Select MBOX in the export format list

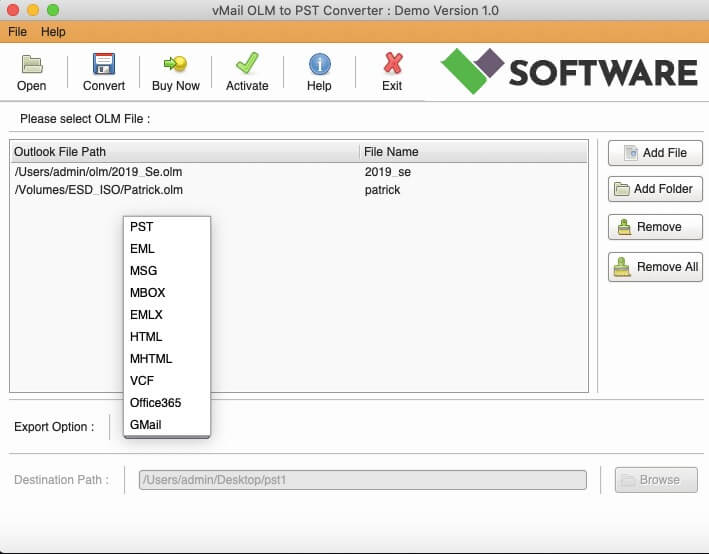tap(147, 293)
